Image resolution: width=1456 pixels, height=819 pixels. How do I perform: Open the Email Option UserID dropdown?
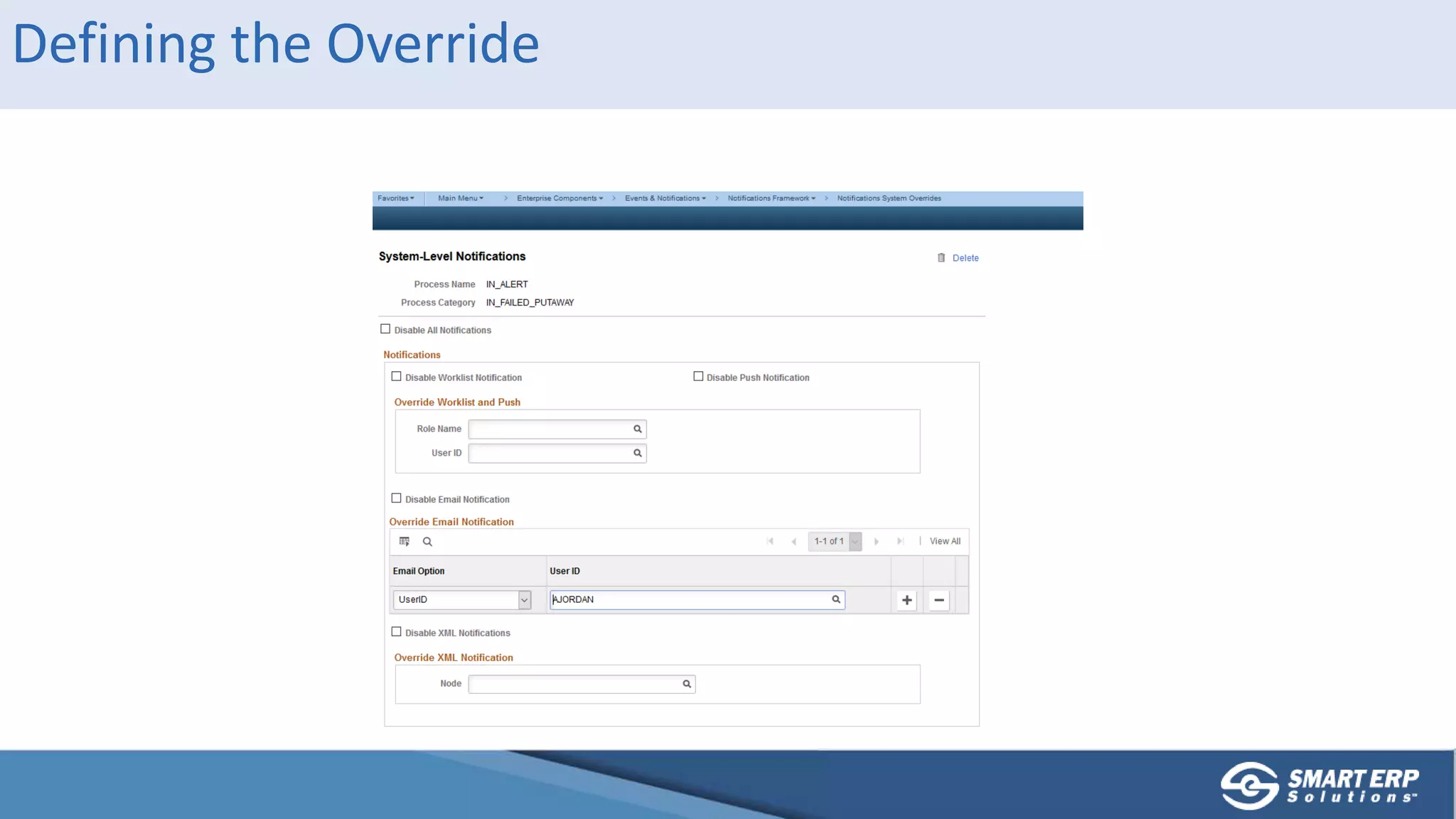coord(524,600)
